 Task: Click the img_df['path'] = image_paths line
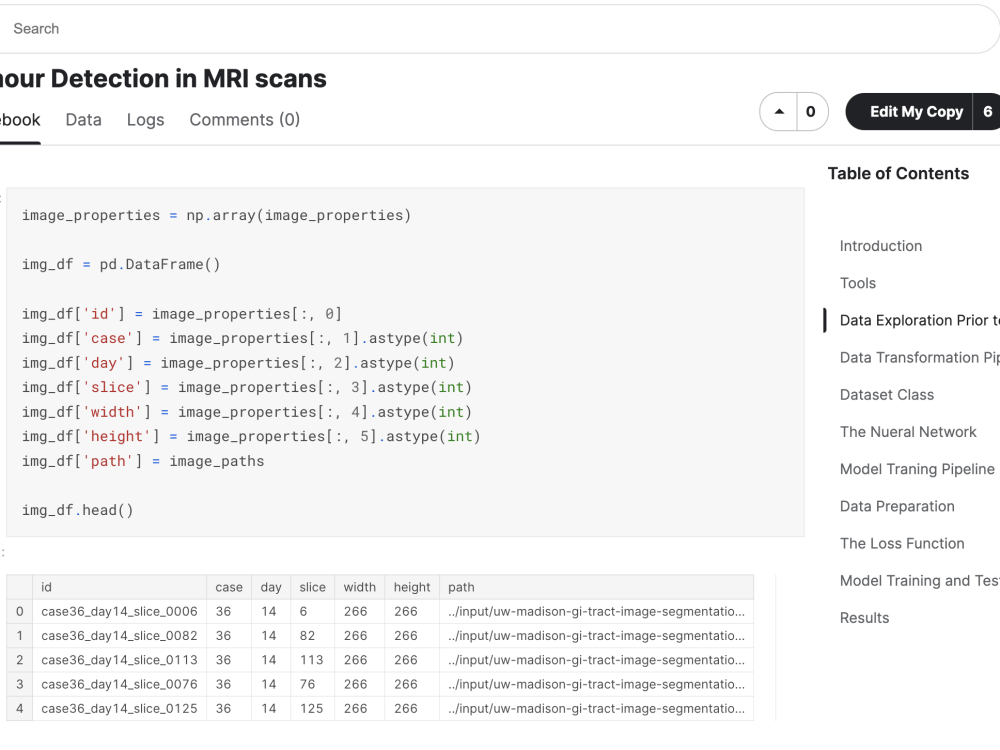click(143, 461)
